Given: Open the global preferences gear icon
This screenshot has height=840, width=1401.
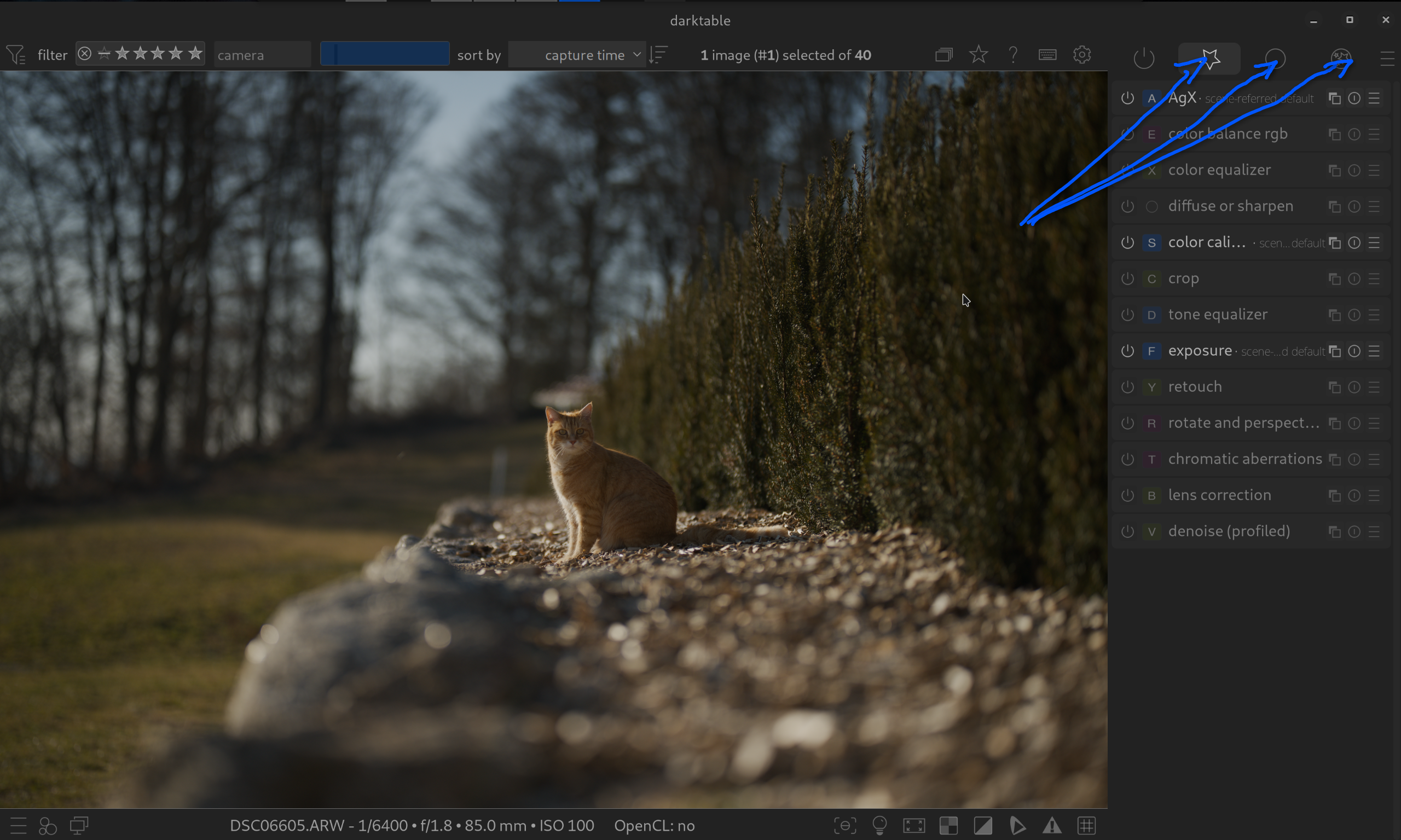Looking at the screenshot, I should coord(1082,54).
